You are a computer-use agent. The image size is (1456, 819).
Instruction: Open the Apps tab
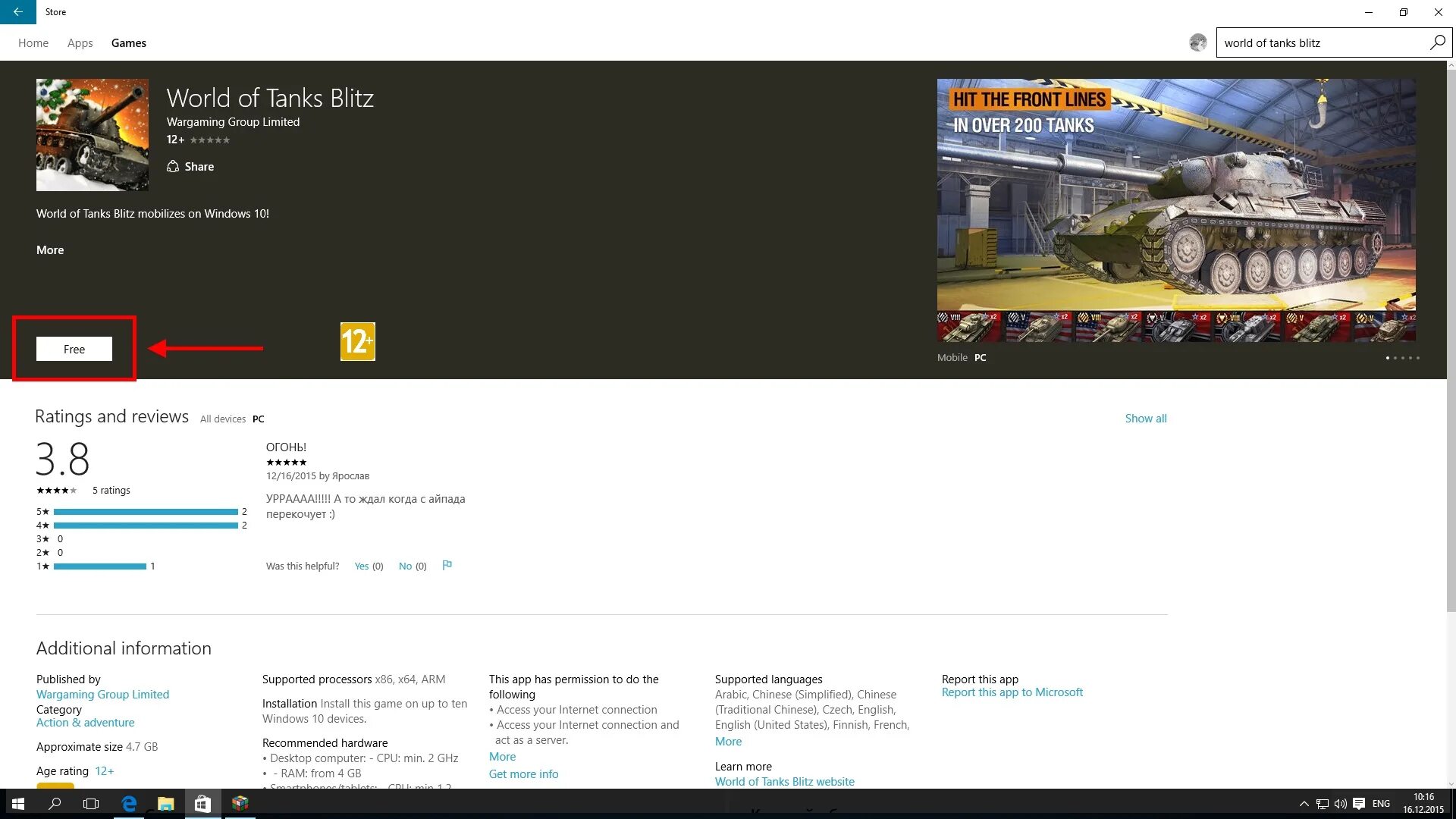click(80, 43)
